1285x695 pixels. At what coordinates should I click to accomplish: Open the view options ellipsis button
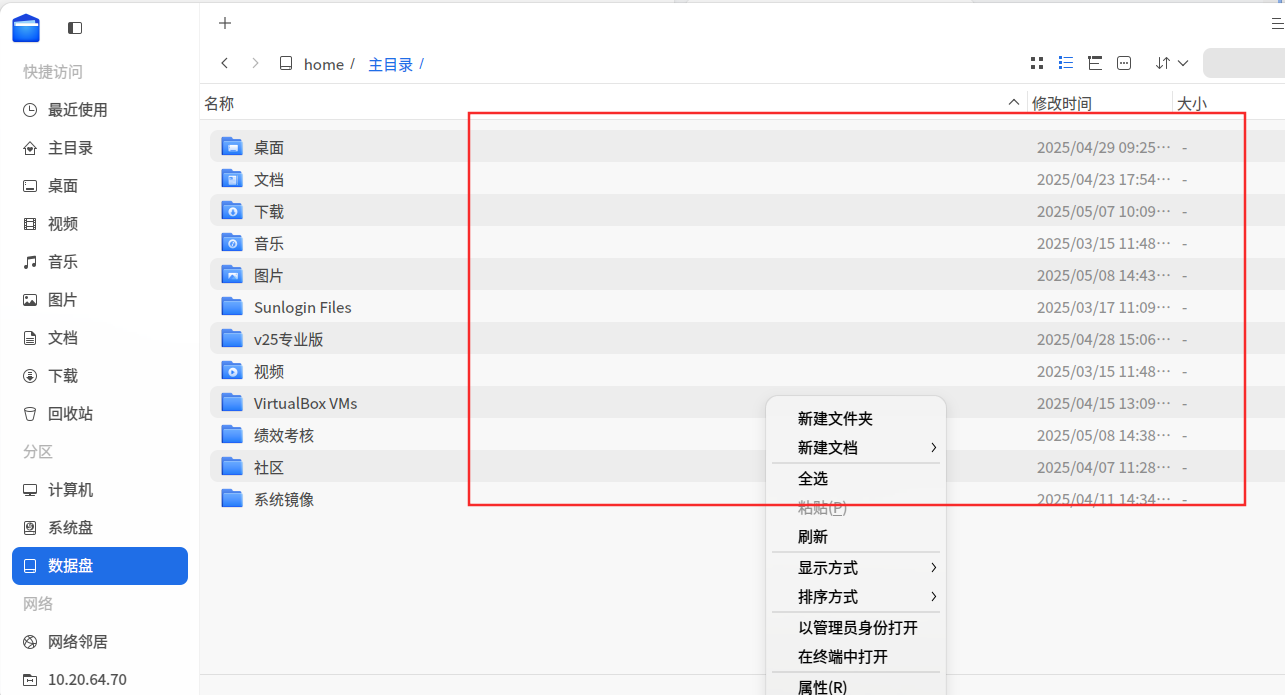pyautogui.click(x=1124, y=63)
